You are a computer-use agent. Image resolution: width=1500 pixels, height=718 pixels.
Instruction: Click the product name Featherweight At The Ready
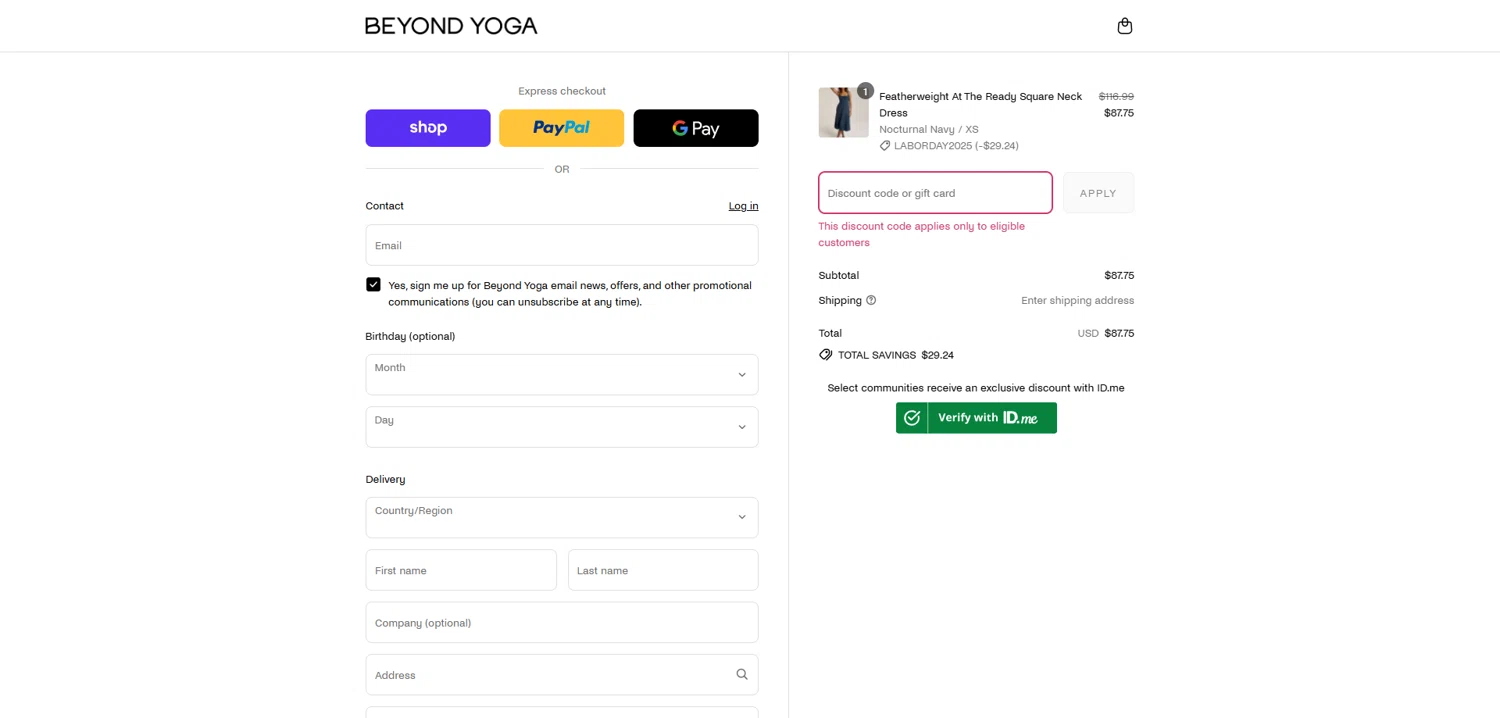980,104
